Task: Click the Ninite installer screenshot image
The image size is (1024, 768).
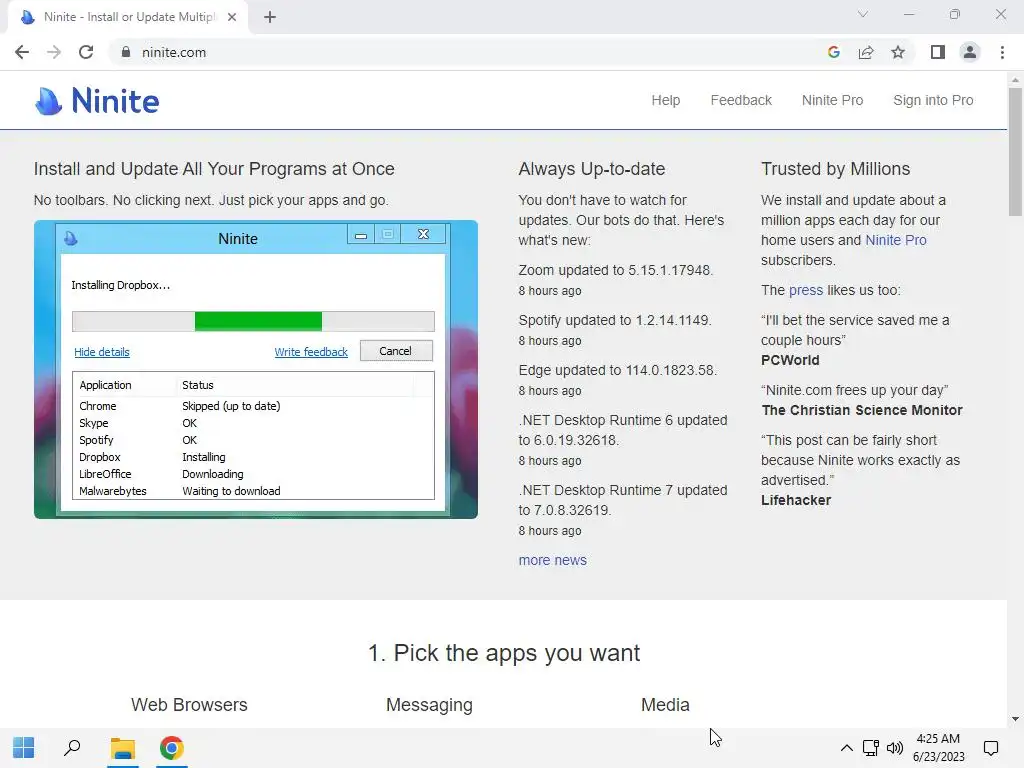Action: click(x=256, y=370)
